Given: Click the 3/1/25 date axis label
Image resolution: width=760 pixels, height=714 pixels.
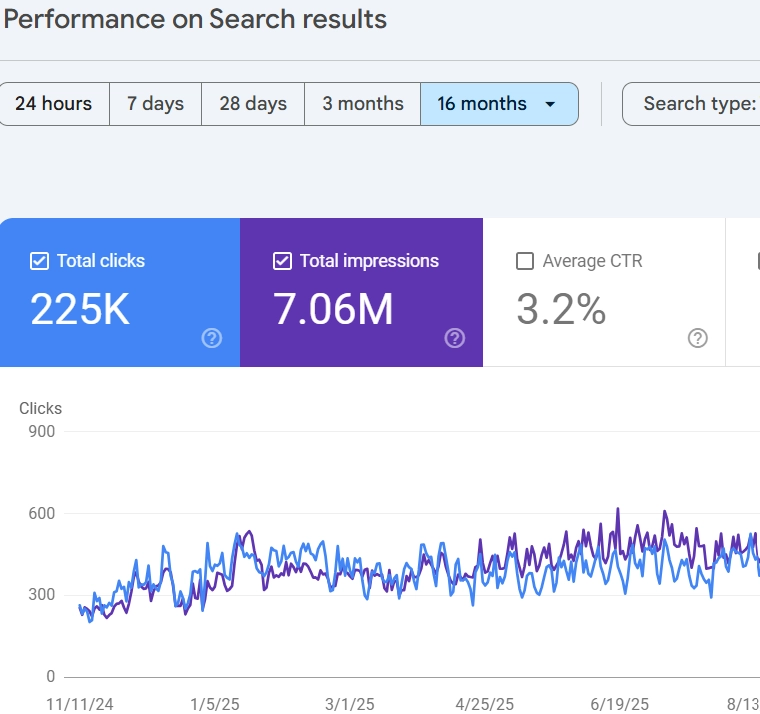Looking at the screenshot, I should (x=350, y=704).
